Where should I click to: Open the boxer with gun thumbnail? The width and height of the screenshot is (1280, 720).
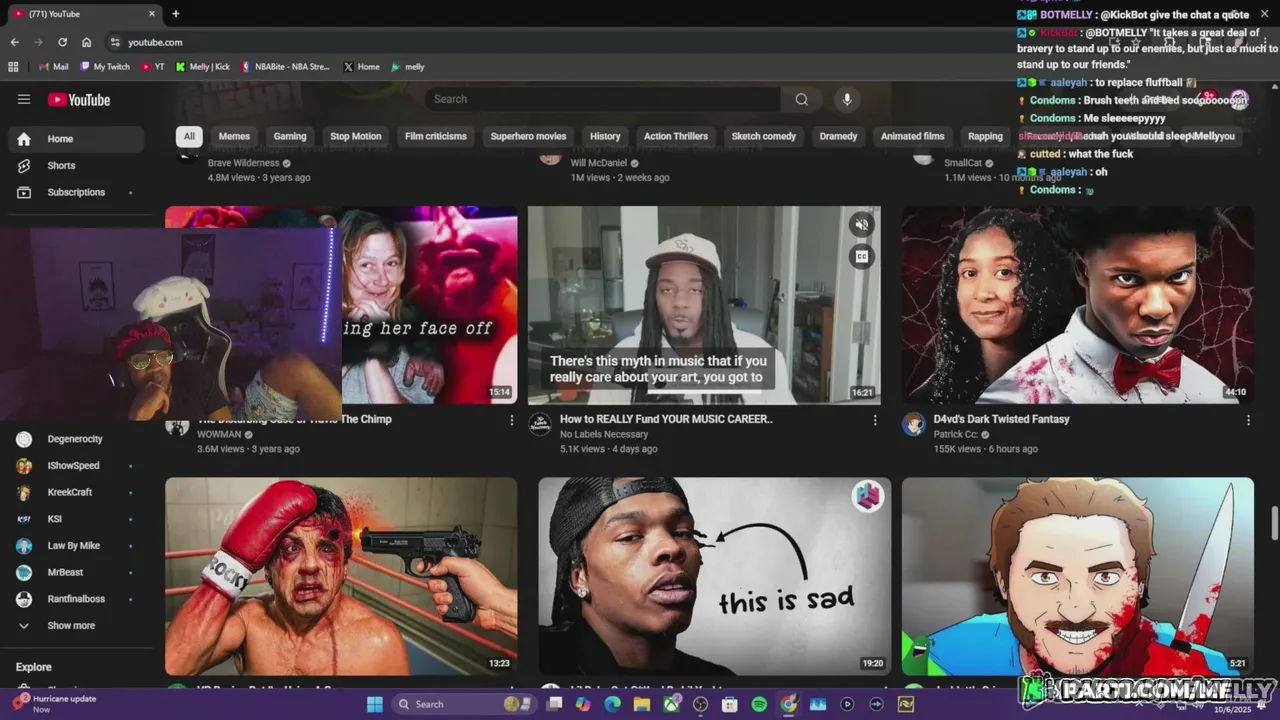pos(341,576)
